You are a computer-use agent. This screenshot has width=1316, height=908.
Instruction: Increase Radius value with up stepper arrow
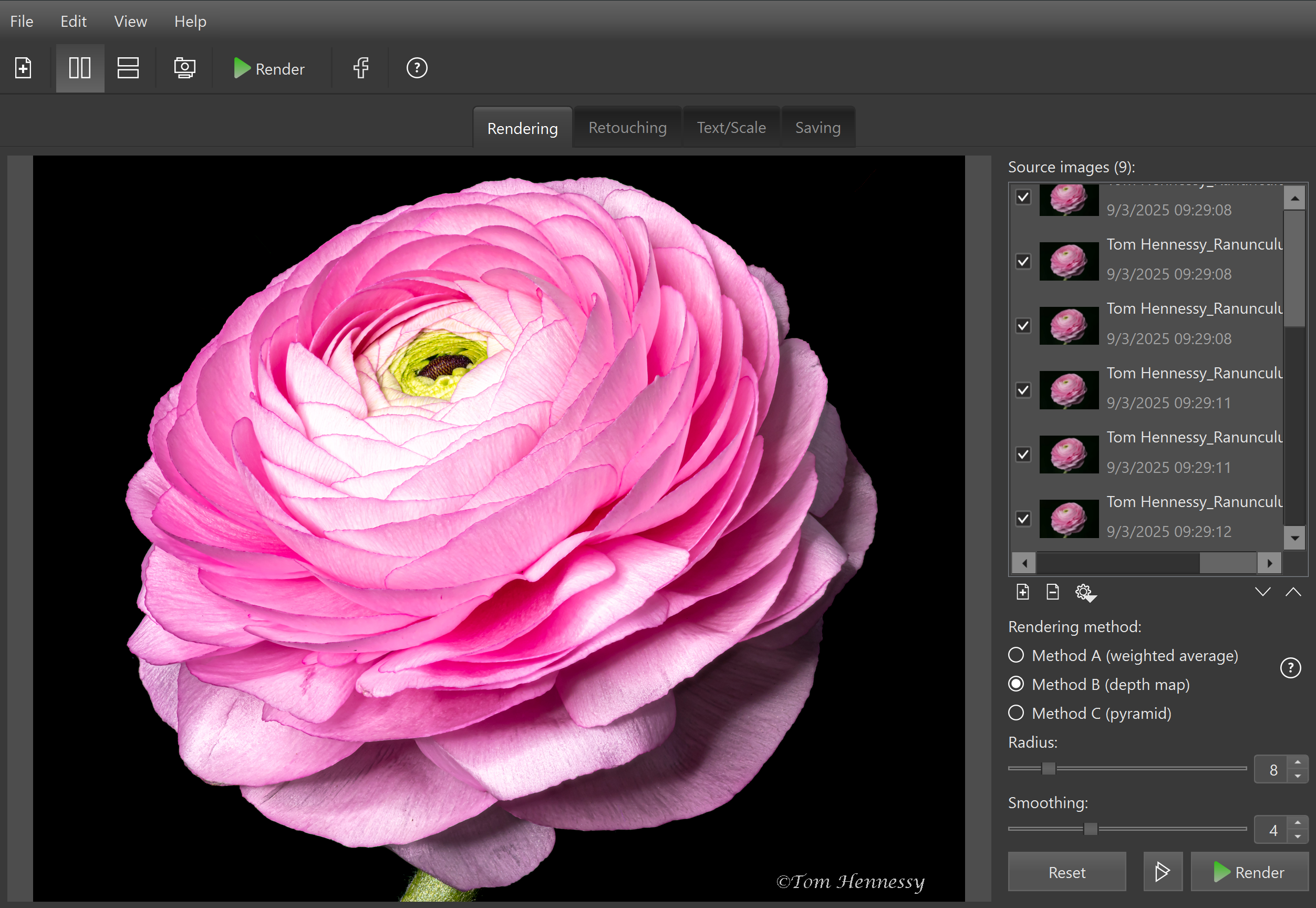coord(1298,763)
